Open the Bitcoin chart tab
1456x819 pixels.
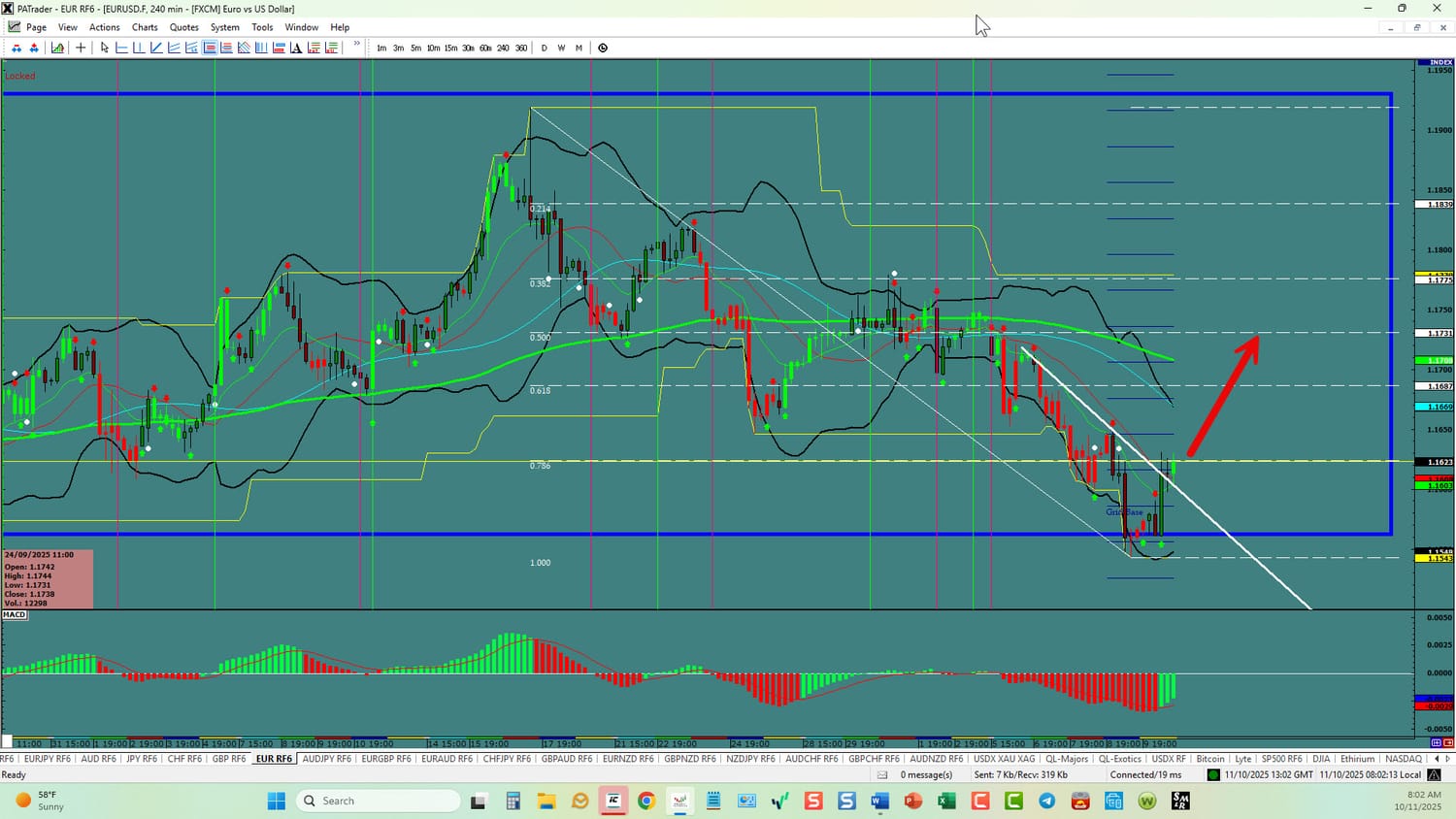[x=1210, y=759]
